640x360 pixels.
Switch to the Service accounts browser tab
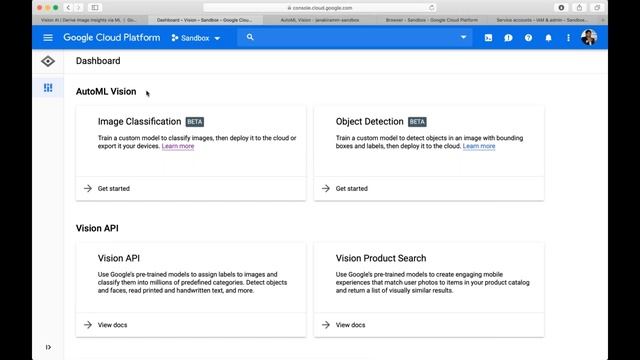pyautogui.click(x=542, y=20)
